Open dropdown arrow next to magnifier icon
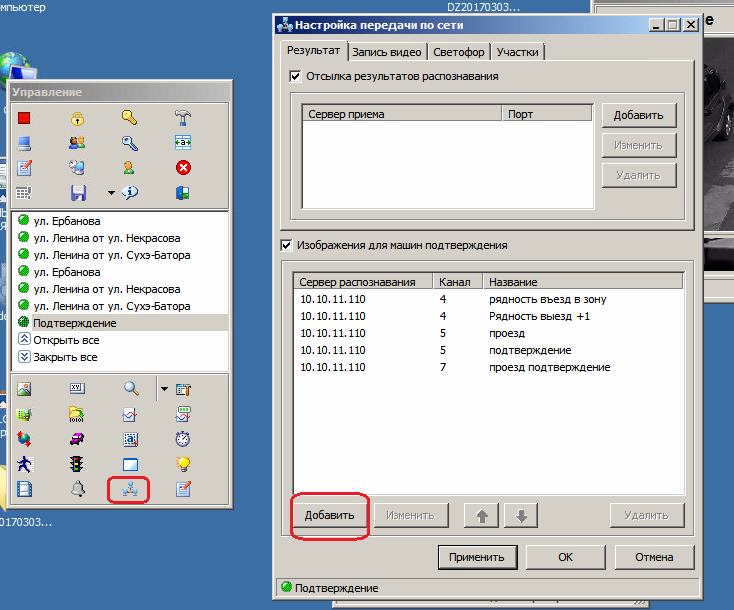 tap(164, 389)
